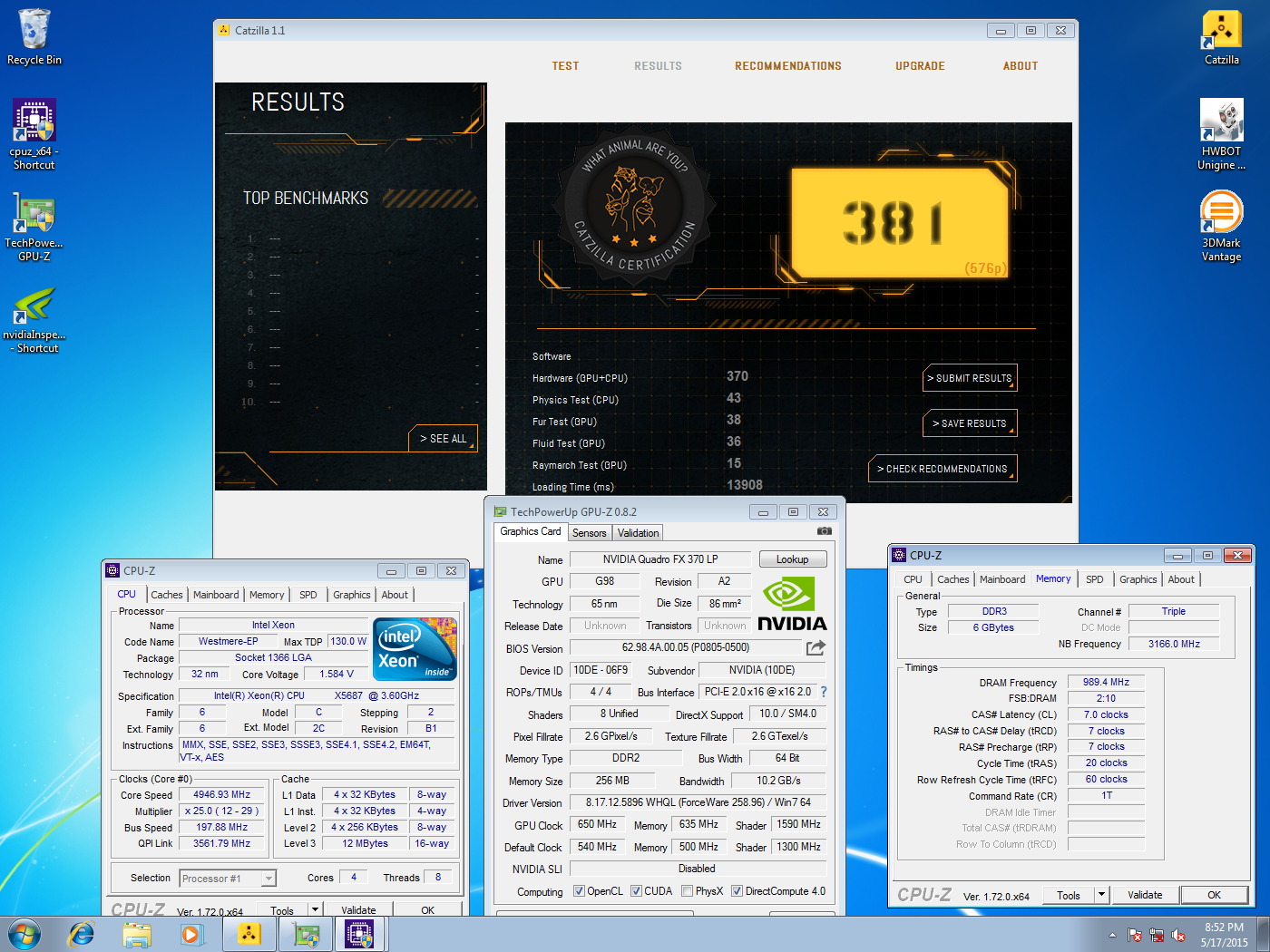The image size is (1270, 952).
Task: Show hidden tray icons arrow
Action: [x=1112, y=935]
